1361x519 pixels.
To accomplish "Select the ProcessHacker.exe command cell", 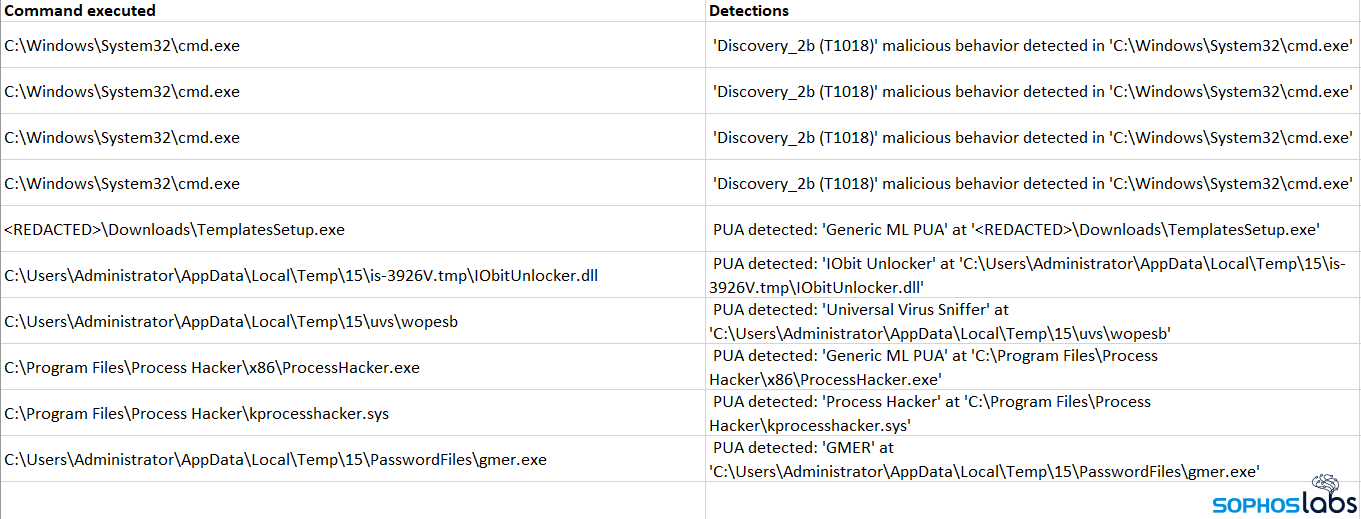I will (x=212, y=367).
